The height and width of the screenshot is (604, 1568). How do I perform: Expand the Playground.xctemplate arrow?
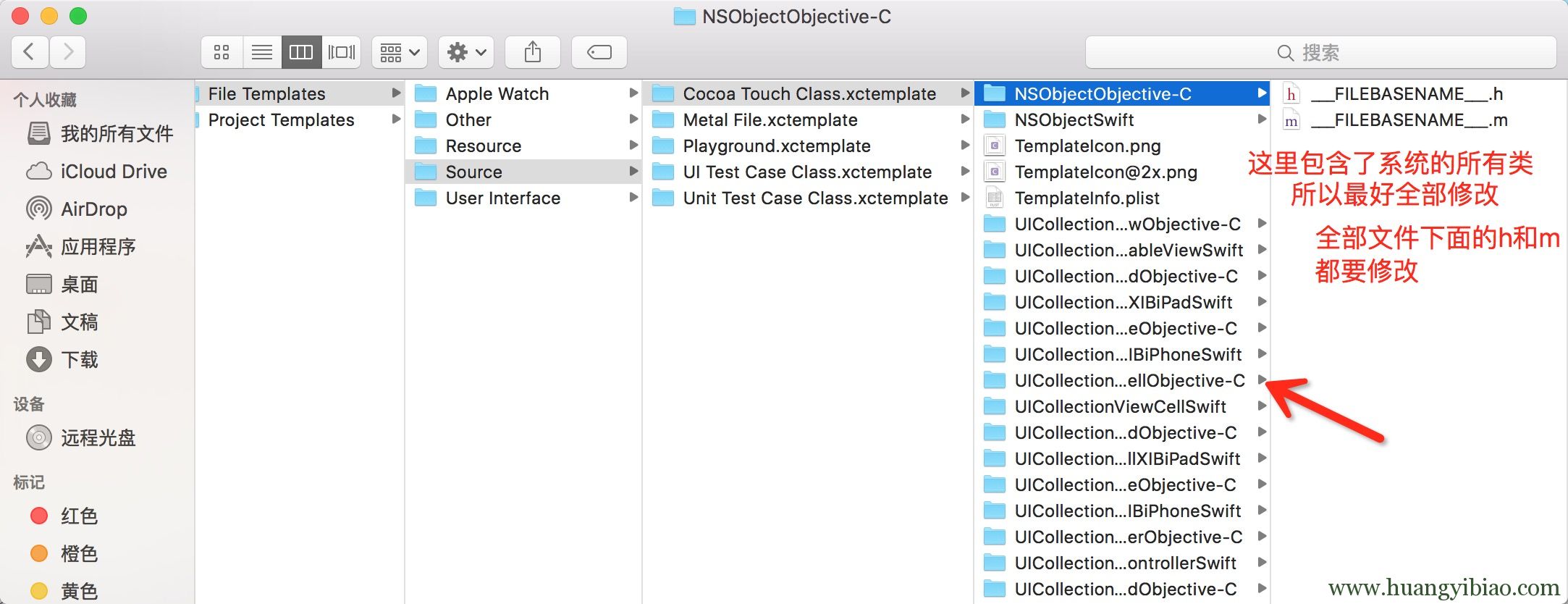pos(965,146)
